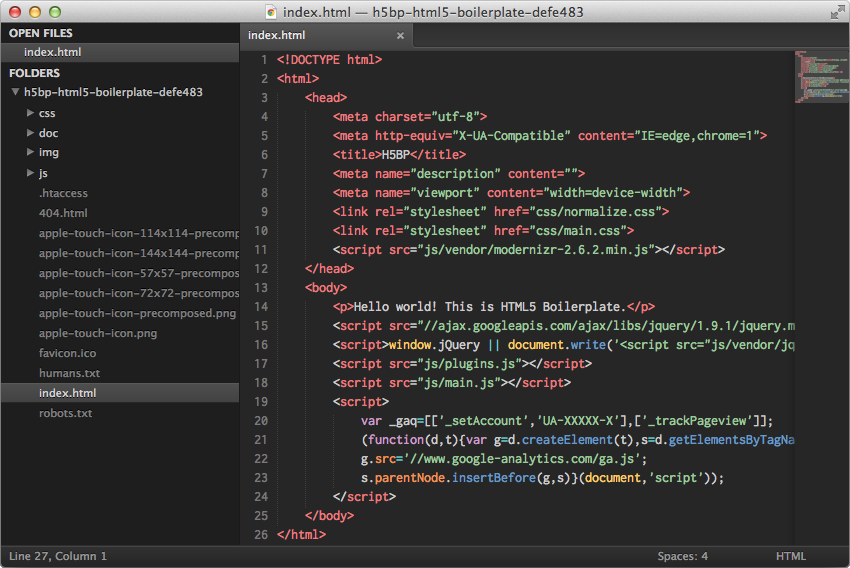The width and height of the screenshot is (850, 568).
Task: Open favicon.ico in the sidebar
Action: [67, 353]
